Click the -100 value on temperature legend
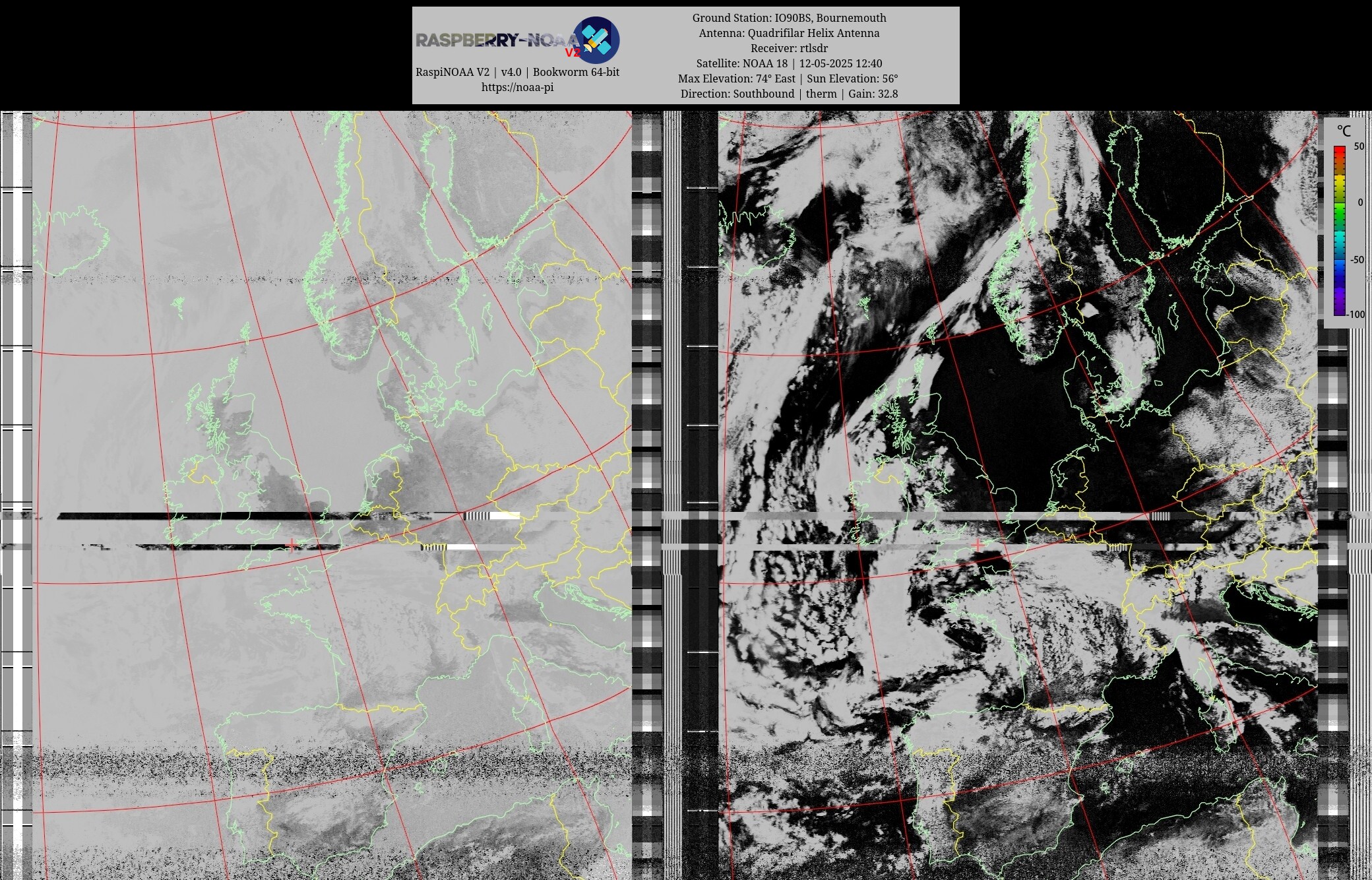The height and width of the screenshot is (880, 1372). [x=1356, y=315]
